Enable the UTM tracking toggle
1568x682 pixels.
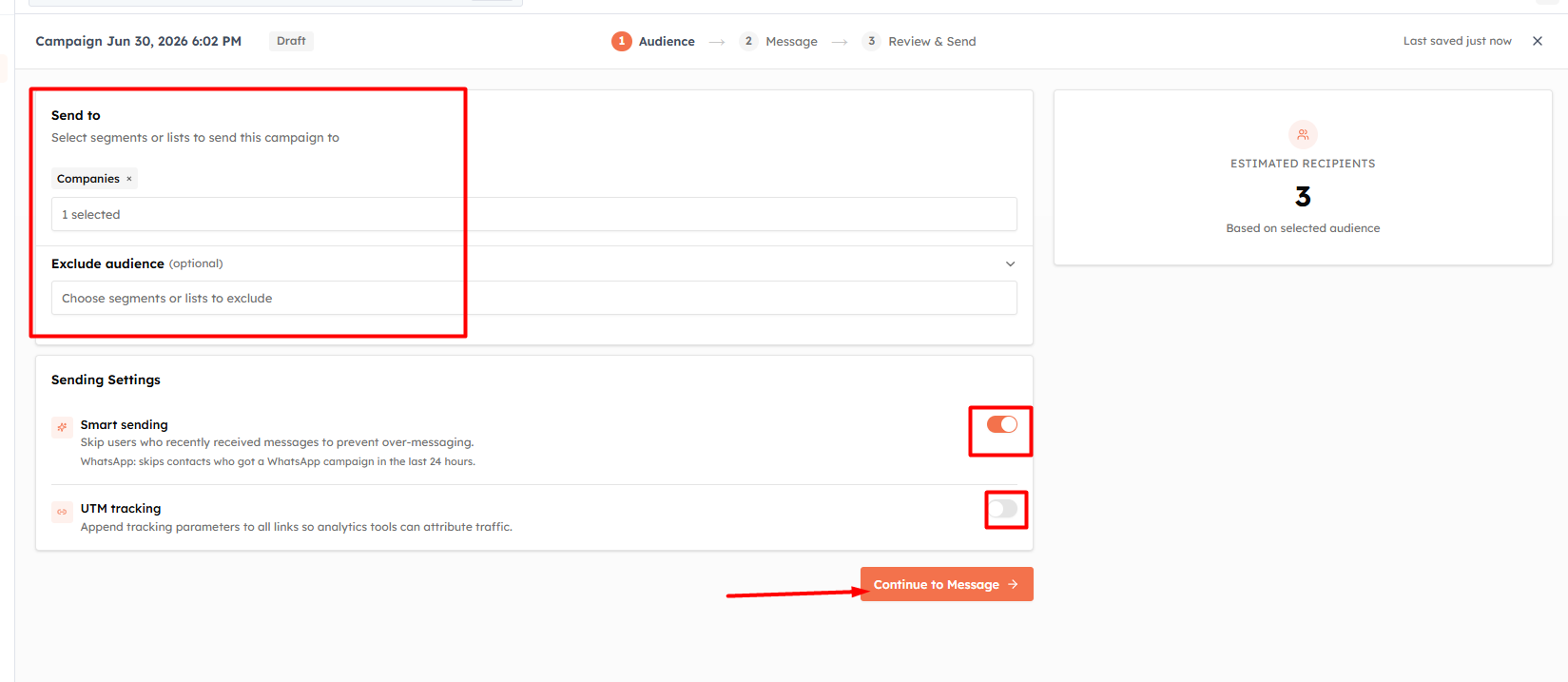coord(1002,509)
